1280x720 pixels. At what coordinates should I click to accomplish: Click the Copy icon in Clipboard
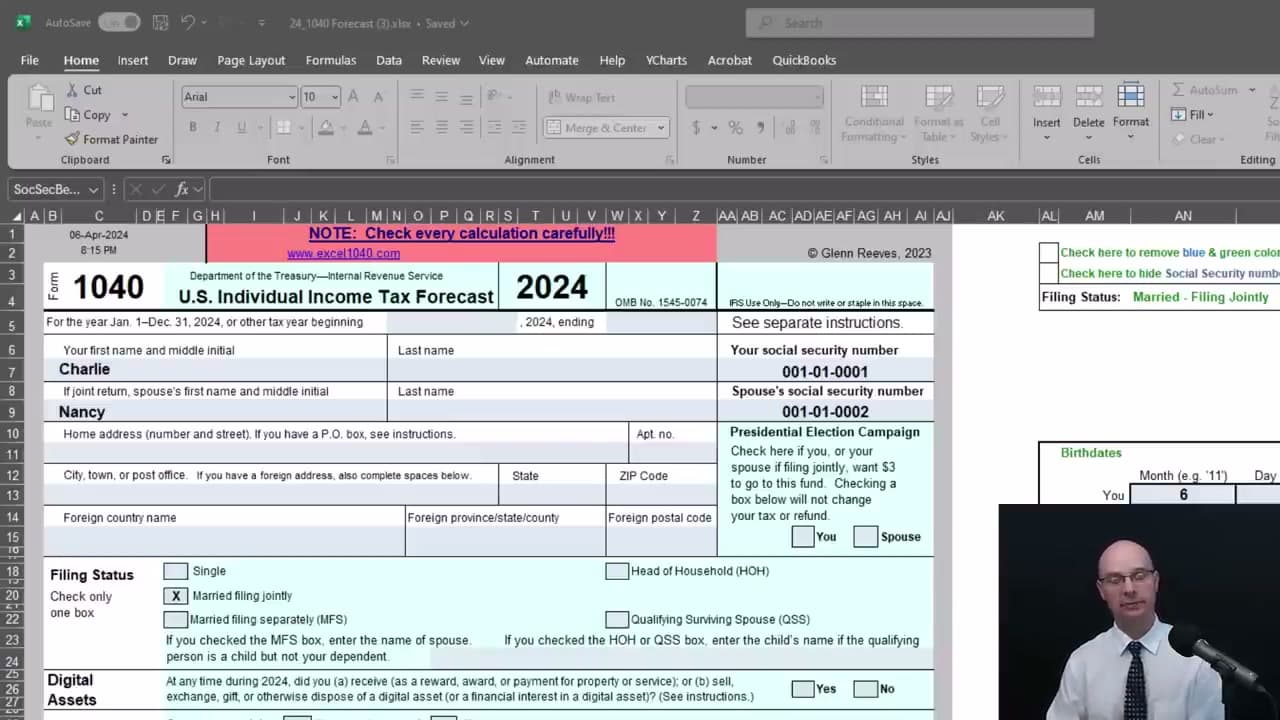[x=72, y=115]
